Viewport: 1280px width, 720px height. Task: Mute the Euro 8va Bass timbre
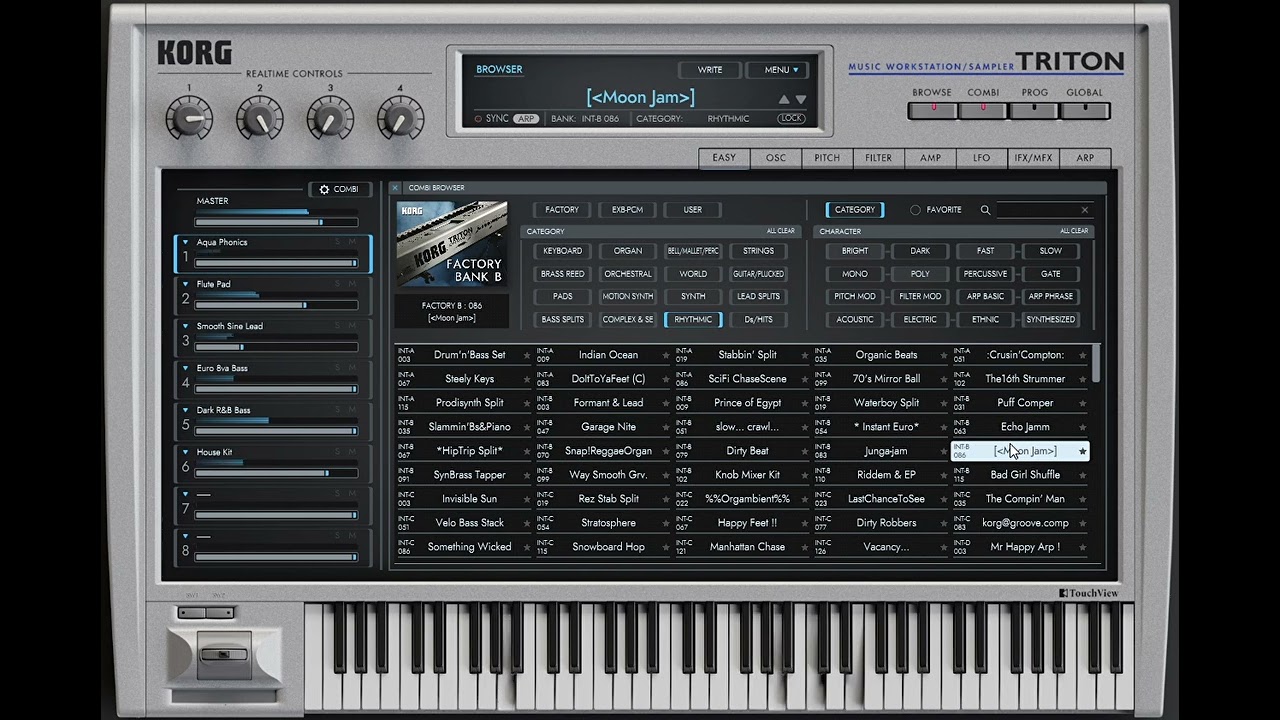click(352, 368)
